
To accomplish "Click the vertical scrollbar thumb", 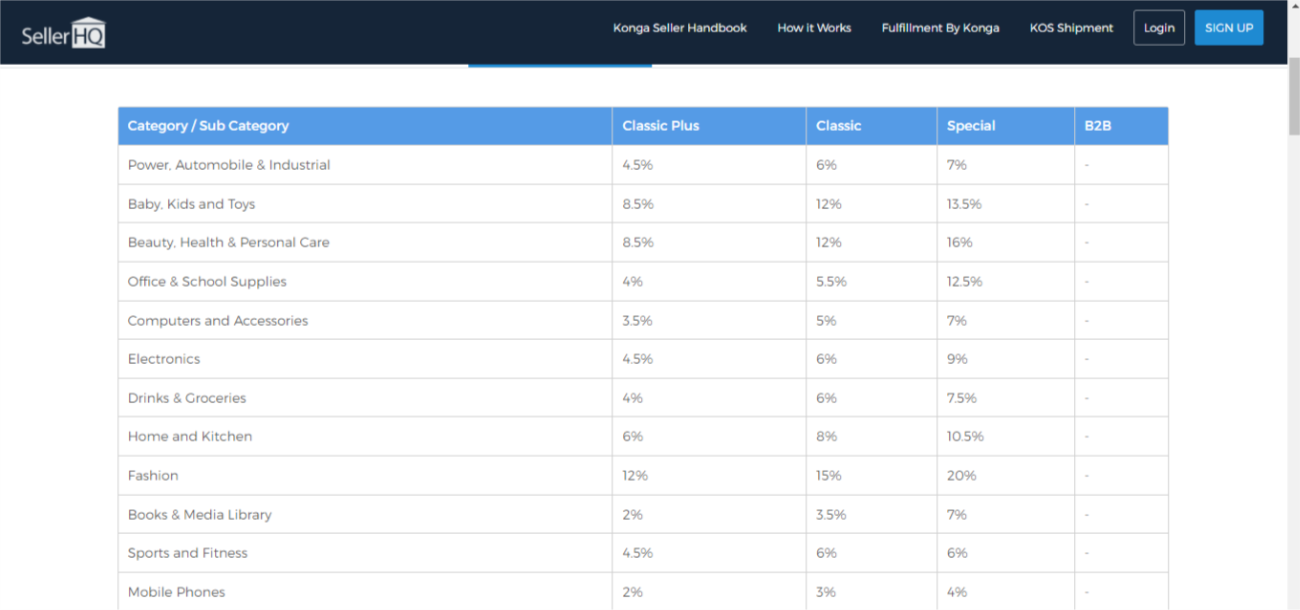I will [x=1293, y=95].
